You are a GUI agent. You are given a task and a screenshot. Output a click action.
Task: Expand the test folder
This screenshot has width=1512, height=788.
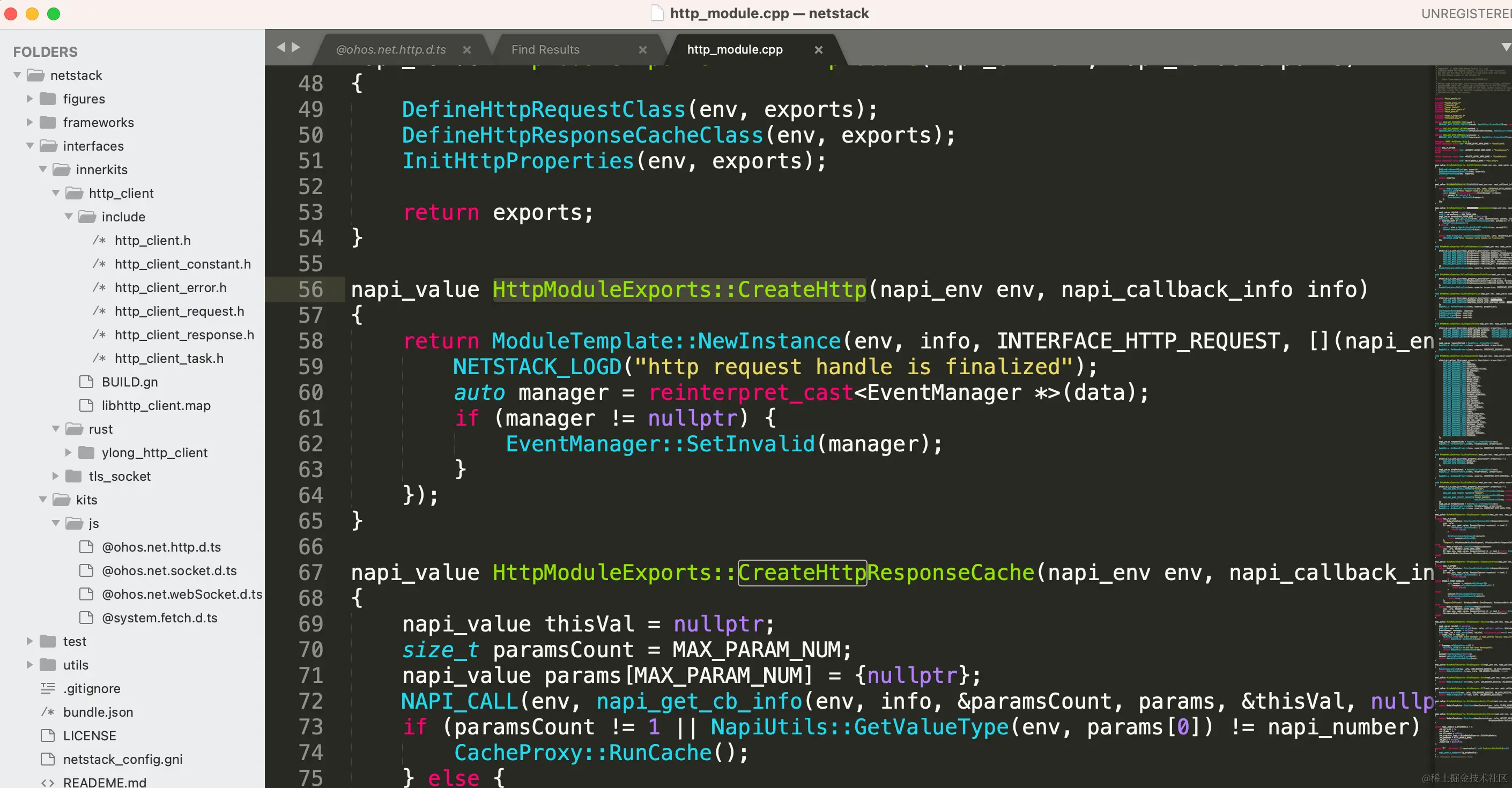[29, 641]
